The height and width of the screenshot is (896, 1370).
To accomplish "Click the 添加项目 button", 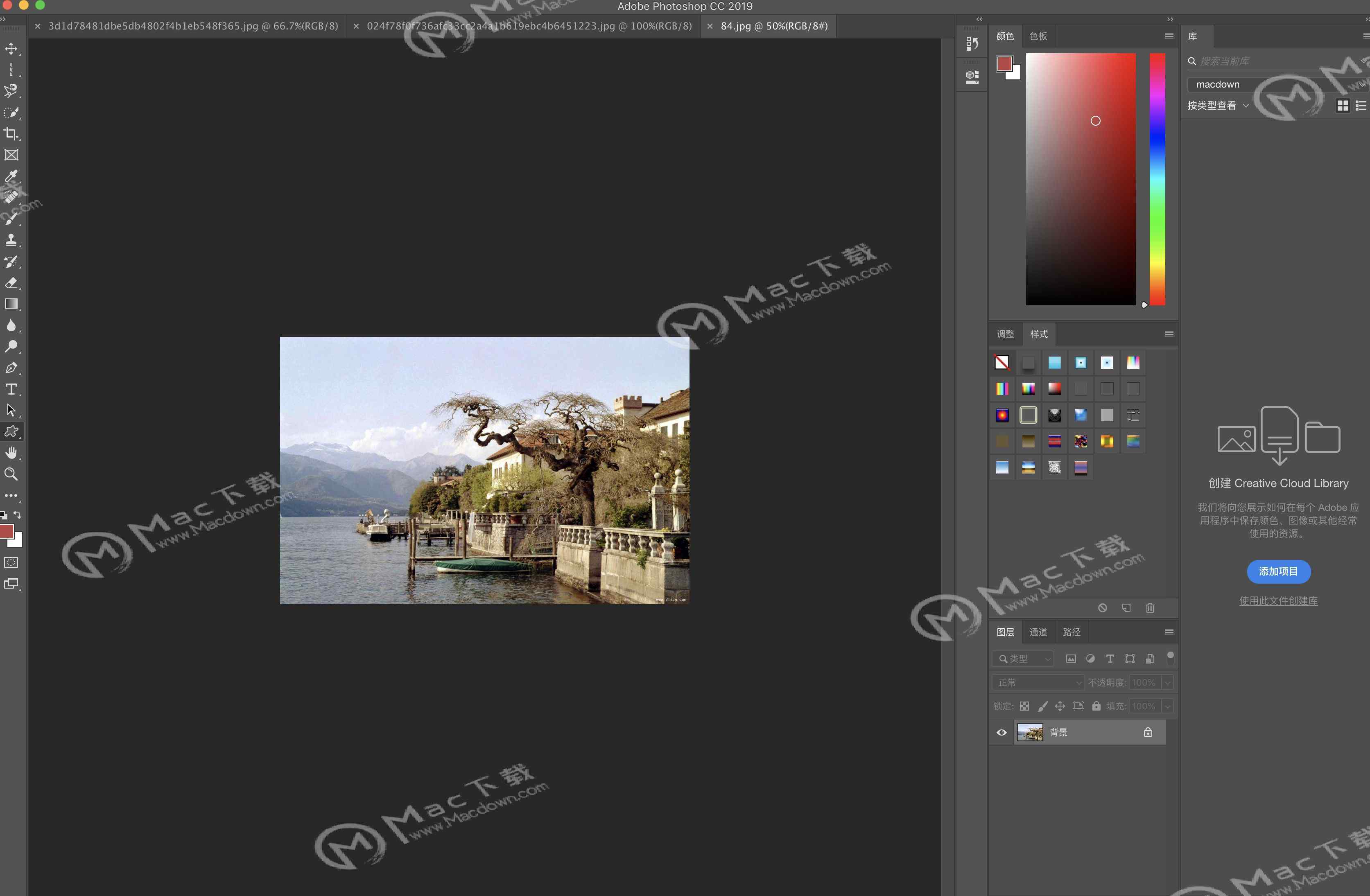I will tap(1278, 571).
